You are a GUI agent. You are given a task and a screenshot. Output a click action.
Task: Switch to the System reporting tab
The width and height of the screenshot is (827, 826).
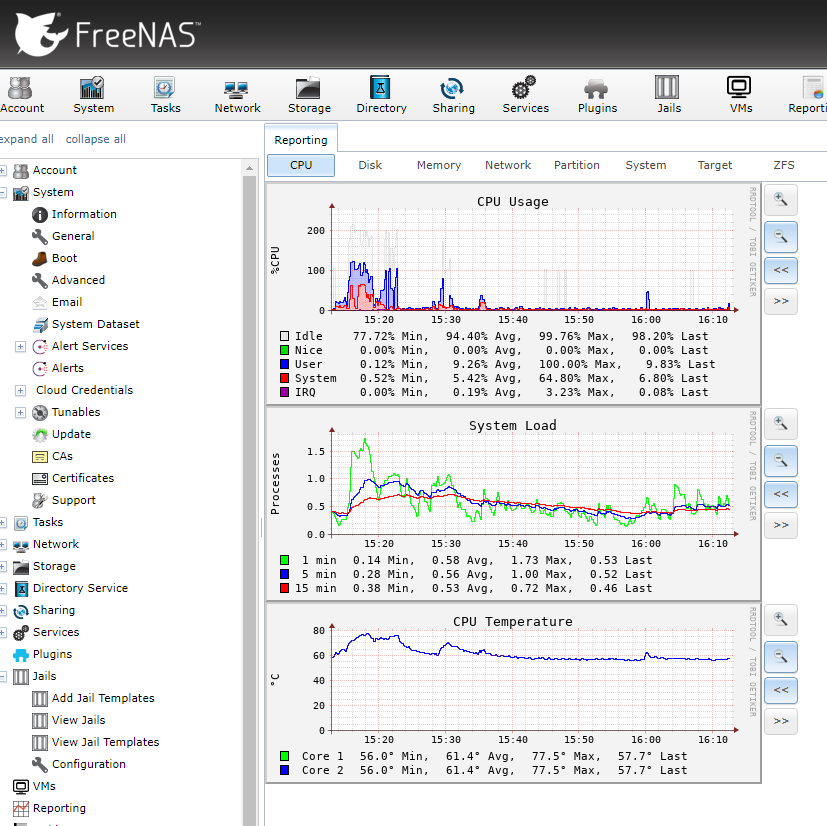646,165
